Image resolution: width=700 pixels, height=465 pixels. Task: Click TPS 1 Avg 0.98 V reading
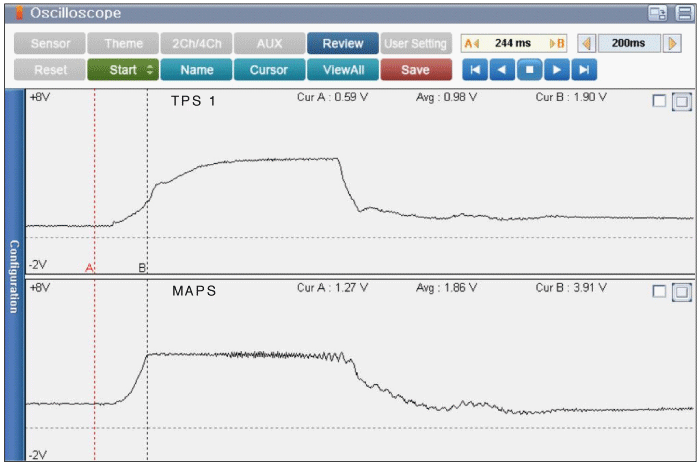[446, 97]
